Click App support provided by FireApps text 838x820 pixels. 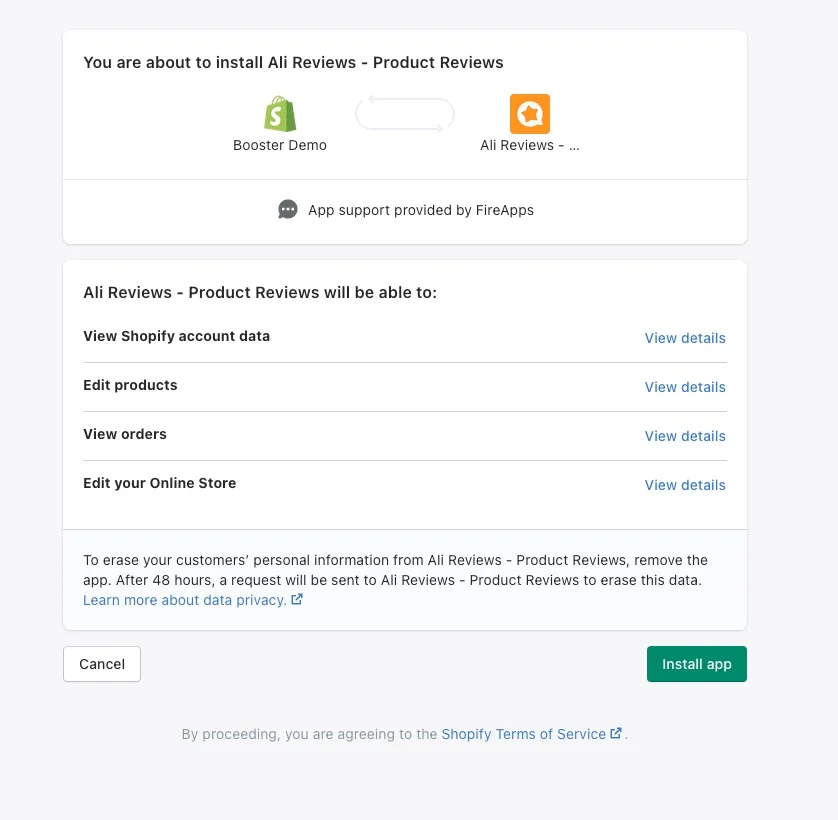(x=421, y=210)
